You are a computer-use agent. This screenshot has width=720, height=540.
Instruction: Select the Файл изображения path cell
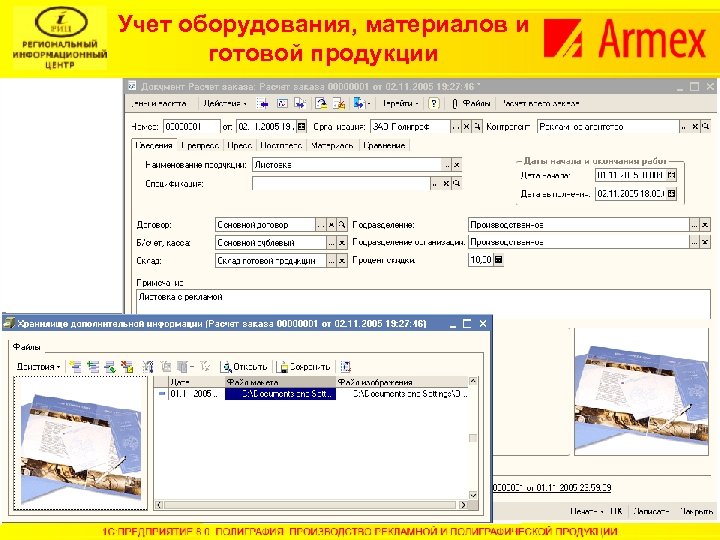403,394
